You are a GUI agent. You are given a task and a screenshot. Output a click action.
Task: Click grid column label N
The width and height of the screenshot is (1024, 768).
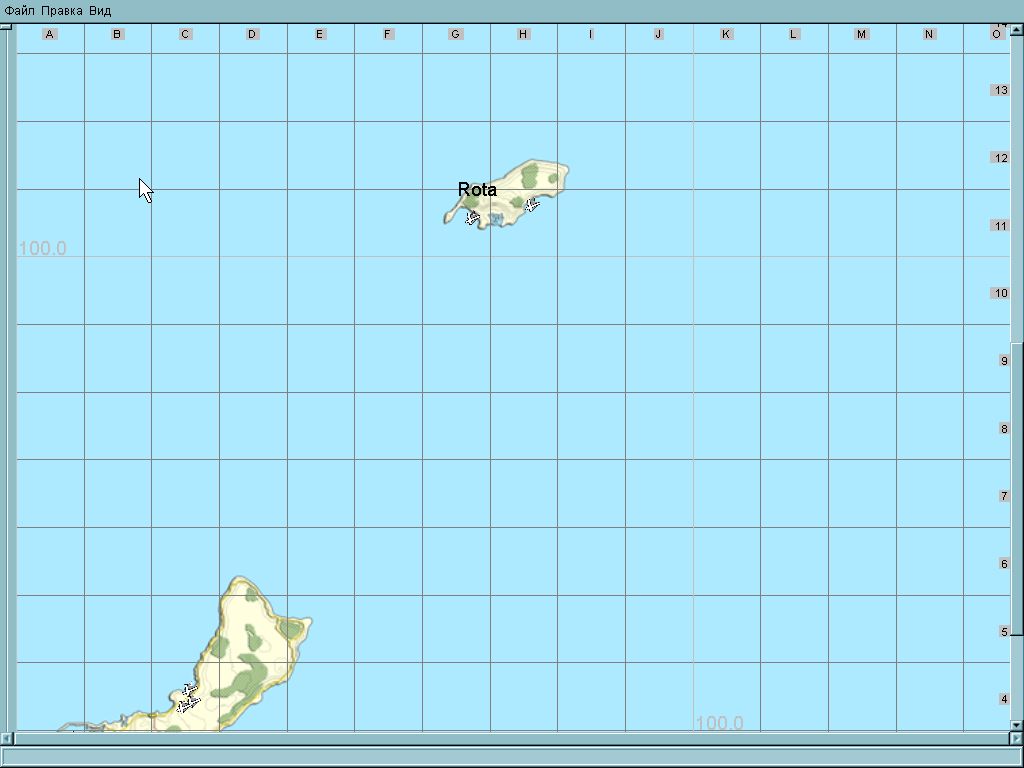tap(929, 34)
